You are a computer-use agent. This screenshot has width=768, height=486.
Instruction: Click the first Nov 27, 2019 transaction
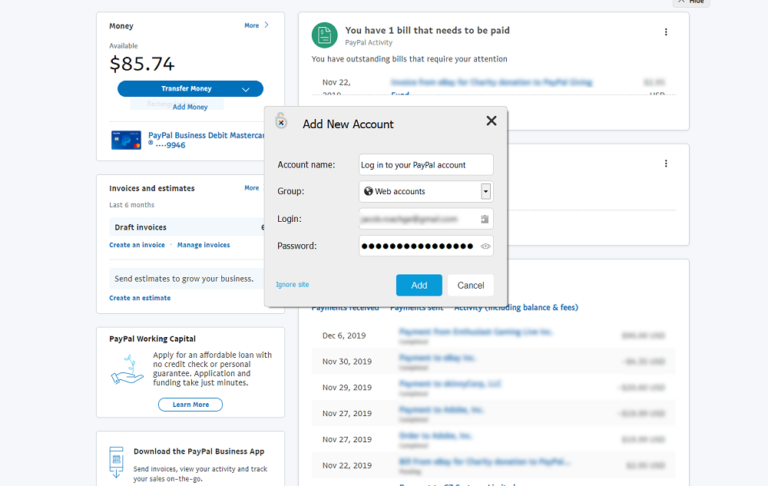tap(493, 413)
